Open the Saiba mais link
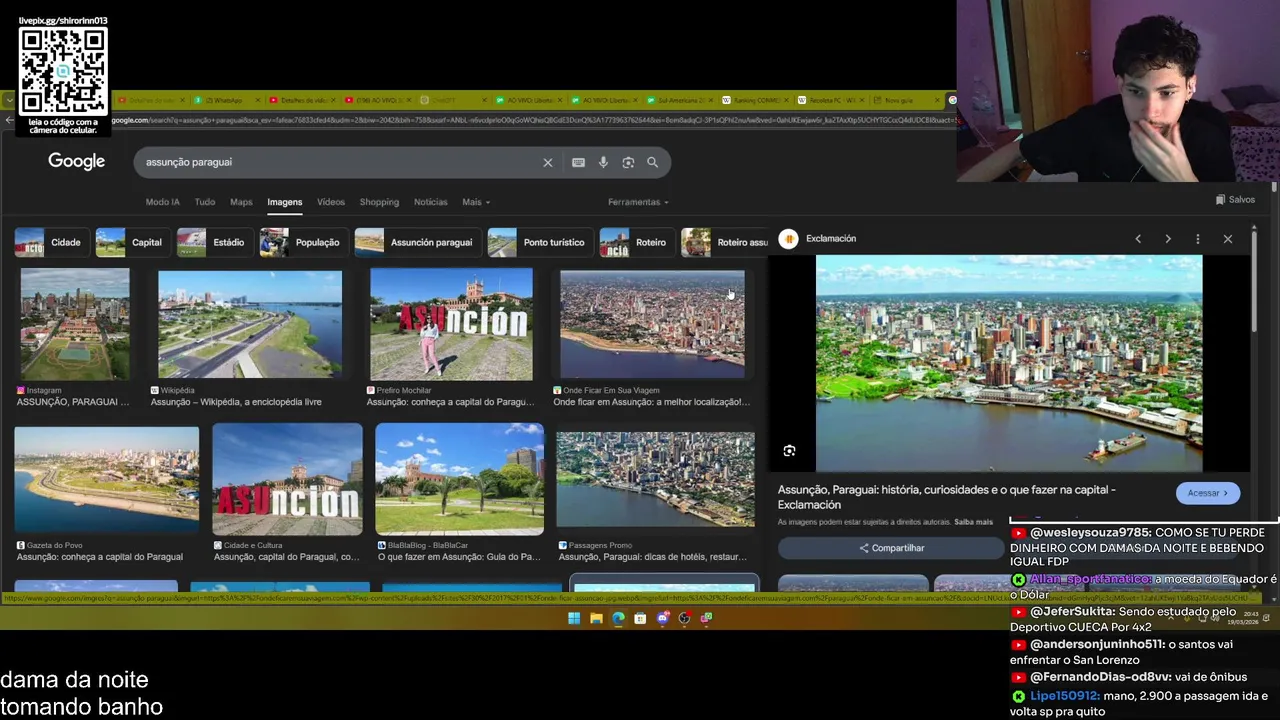Screen dimensions: 1280x720 tap(973, 522)
